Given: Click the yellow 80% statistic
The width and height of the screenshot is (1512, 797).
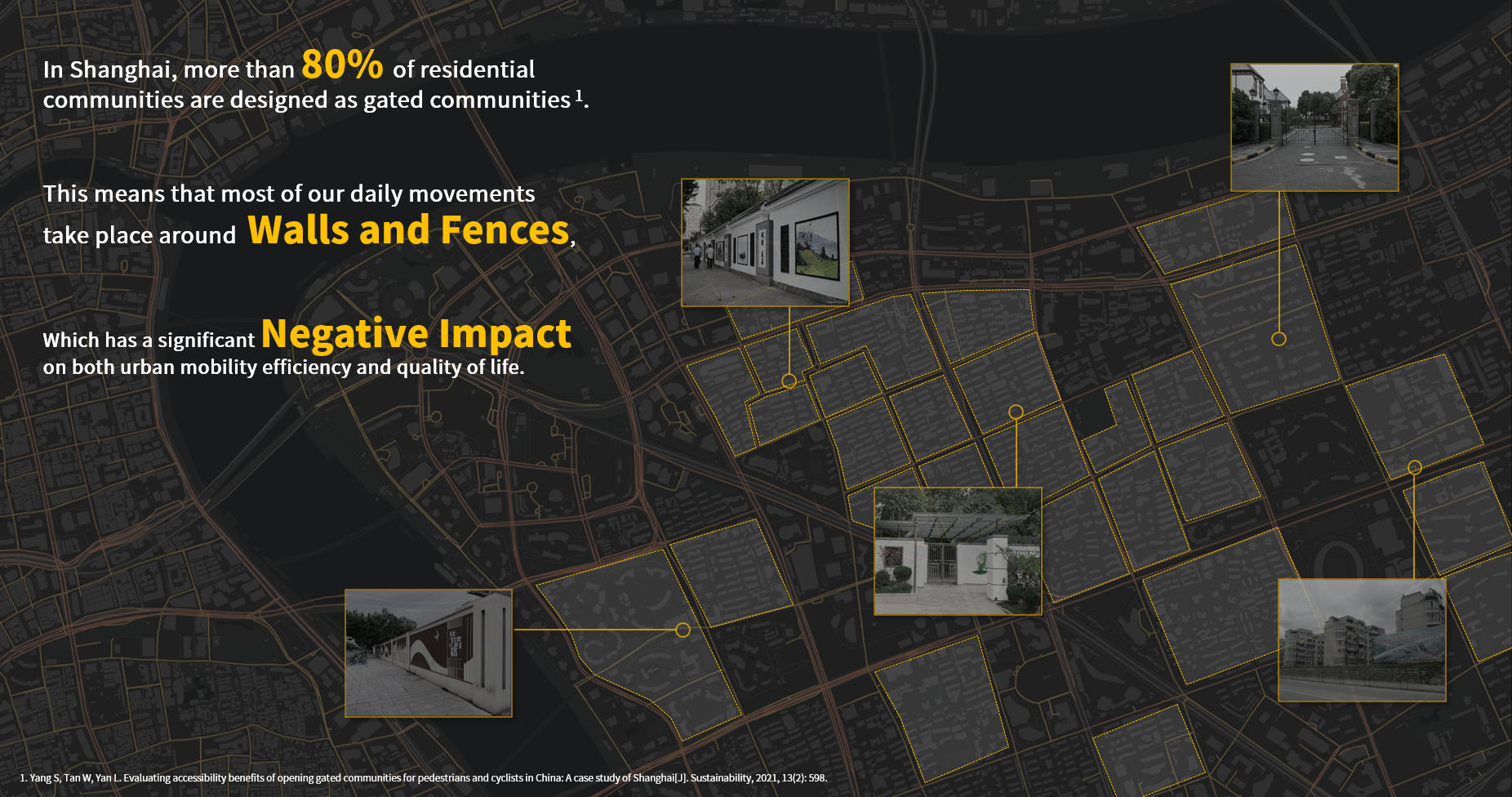Looking at the screenshot, I should click(342, 65).
